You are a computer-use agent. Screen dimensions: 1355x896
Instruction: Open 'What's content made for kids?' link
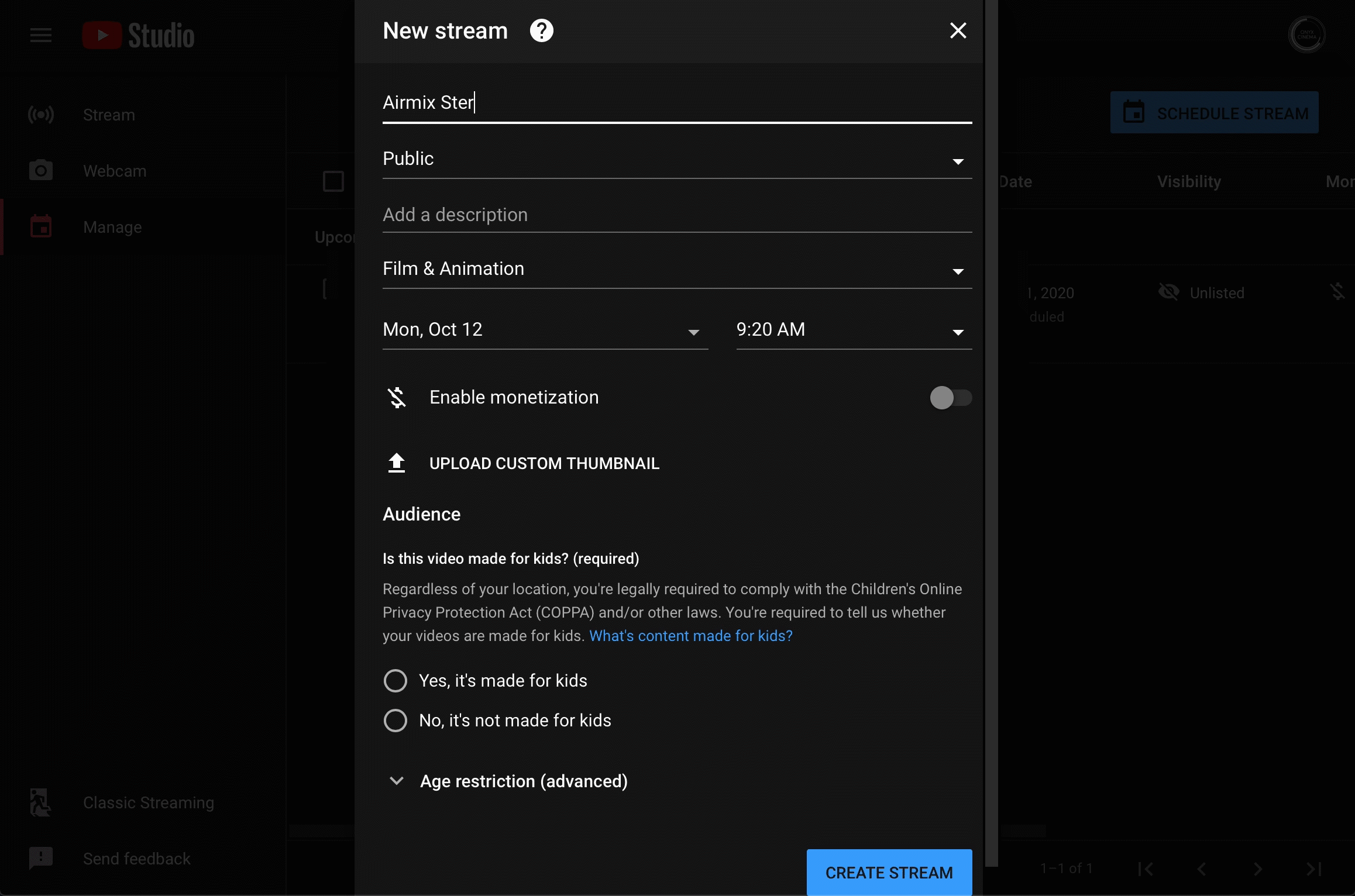click(x=690, y=636)
